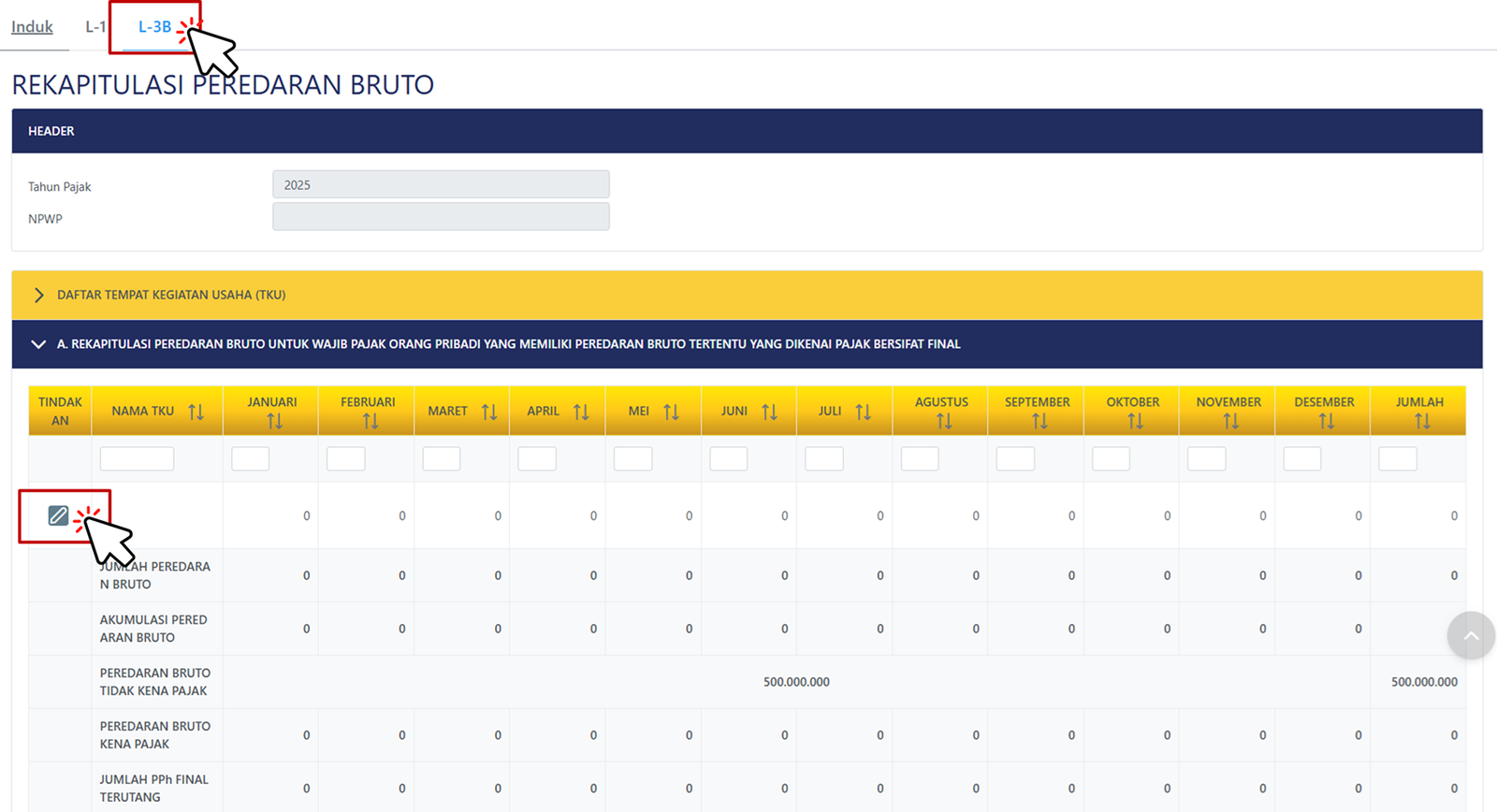Click the scroll-to-top round button
The width and height of the screenshot is (1497, 812).
pos(1470,636)
